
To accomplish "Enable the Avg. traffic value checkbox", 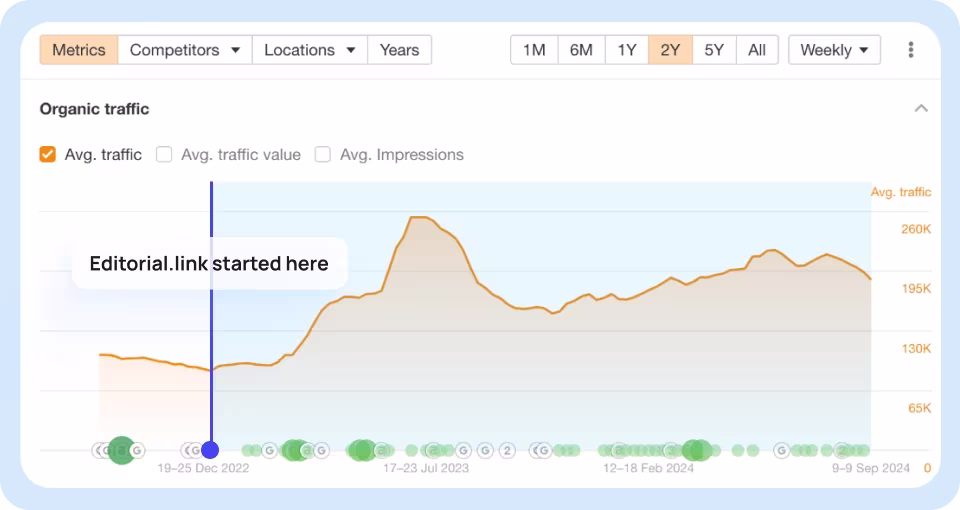I will [x=164, y=154].
